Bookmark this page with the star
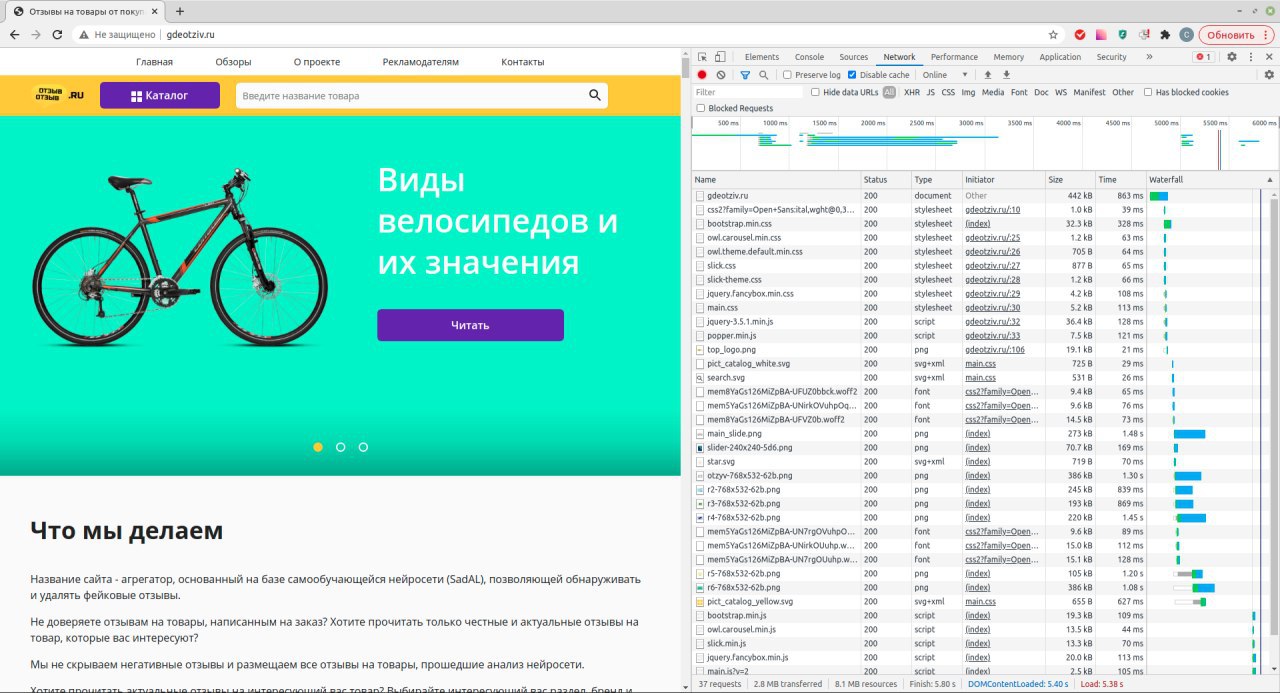 pos(1053,34)
